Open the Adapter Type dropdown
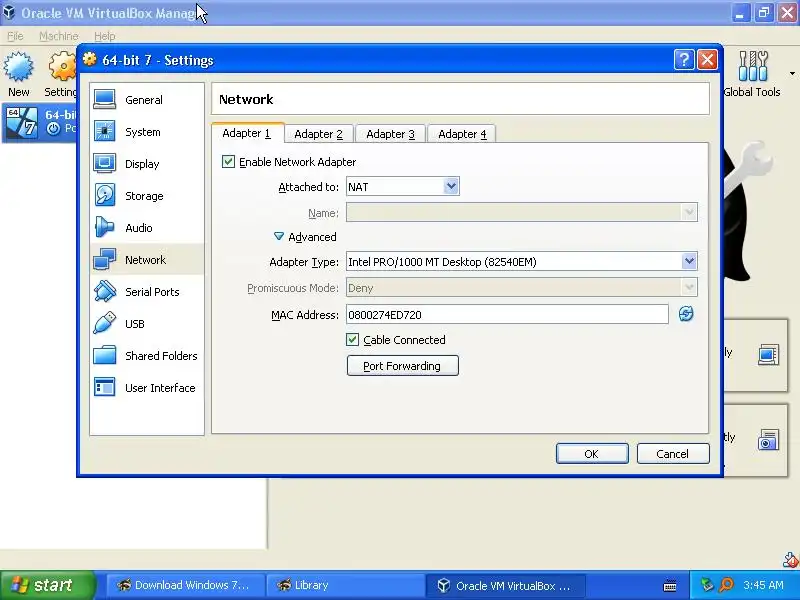Screen dimensions: 800x600 (521, 261)
